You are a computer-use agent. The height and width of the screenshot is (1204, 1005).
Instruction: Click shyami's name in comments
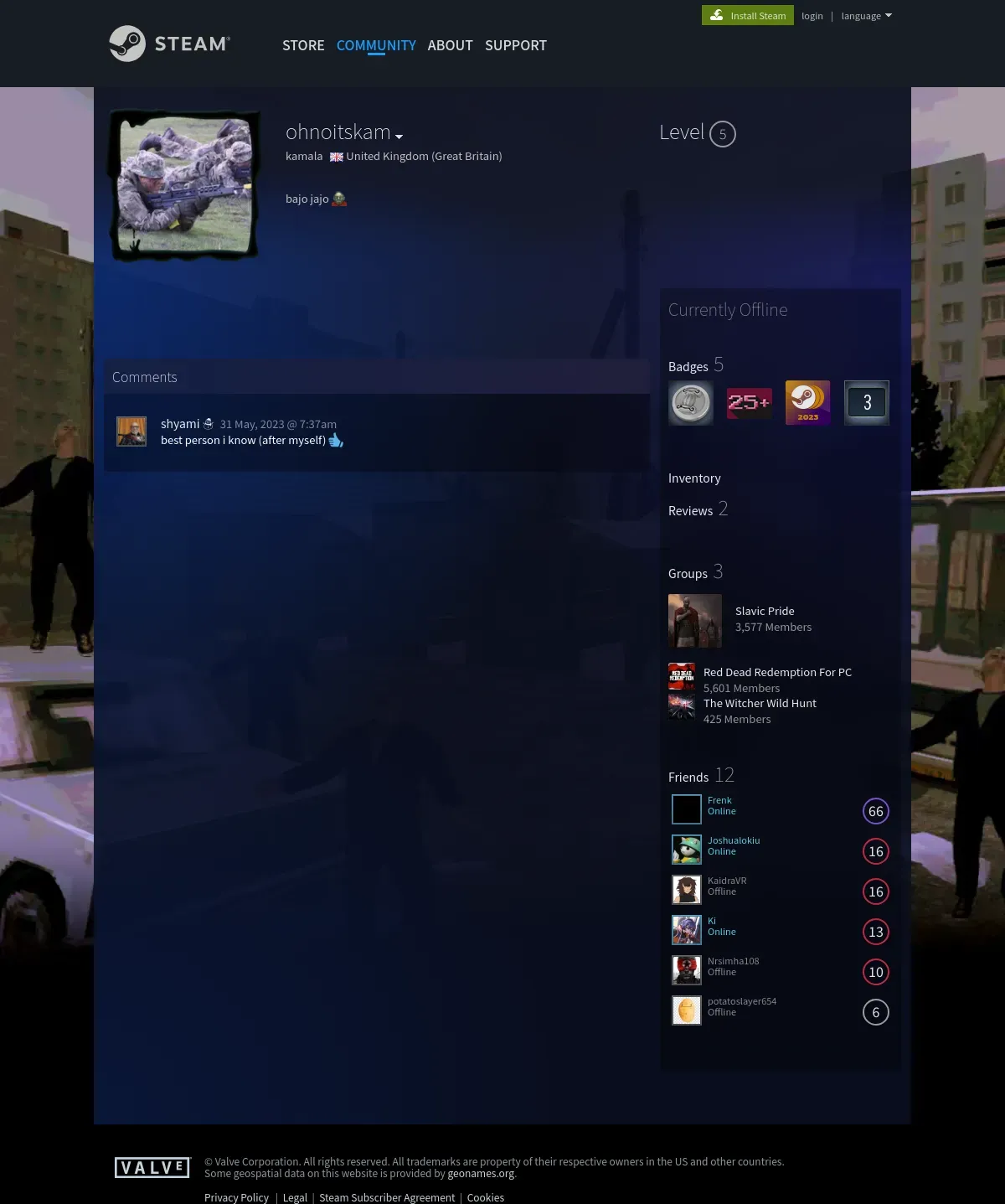180,424
